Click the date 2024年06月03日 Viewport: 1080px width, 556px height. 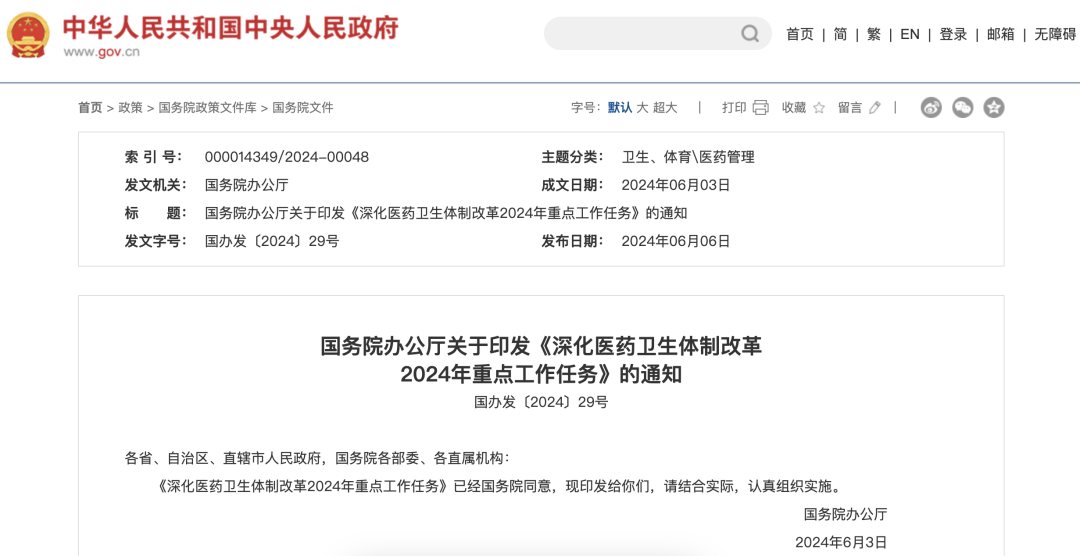(x=676, y=185)
